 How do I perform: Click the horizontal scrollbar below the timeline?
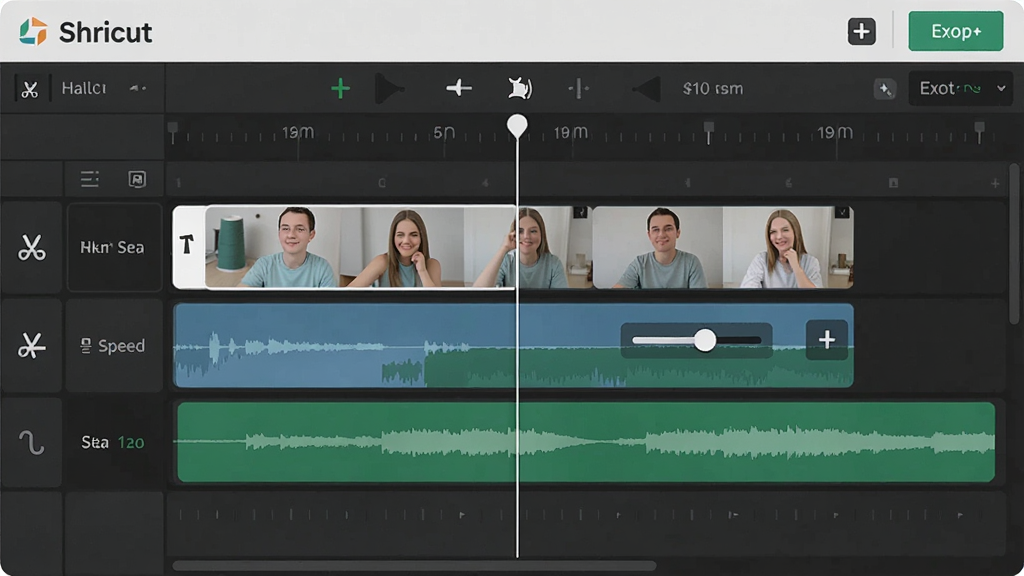(x=414, y=566)
